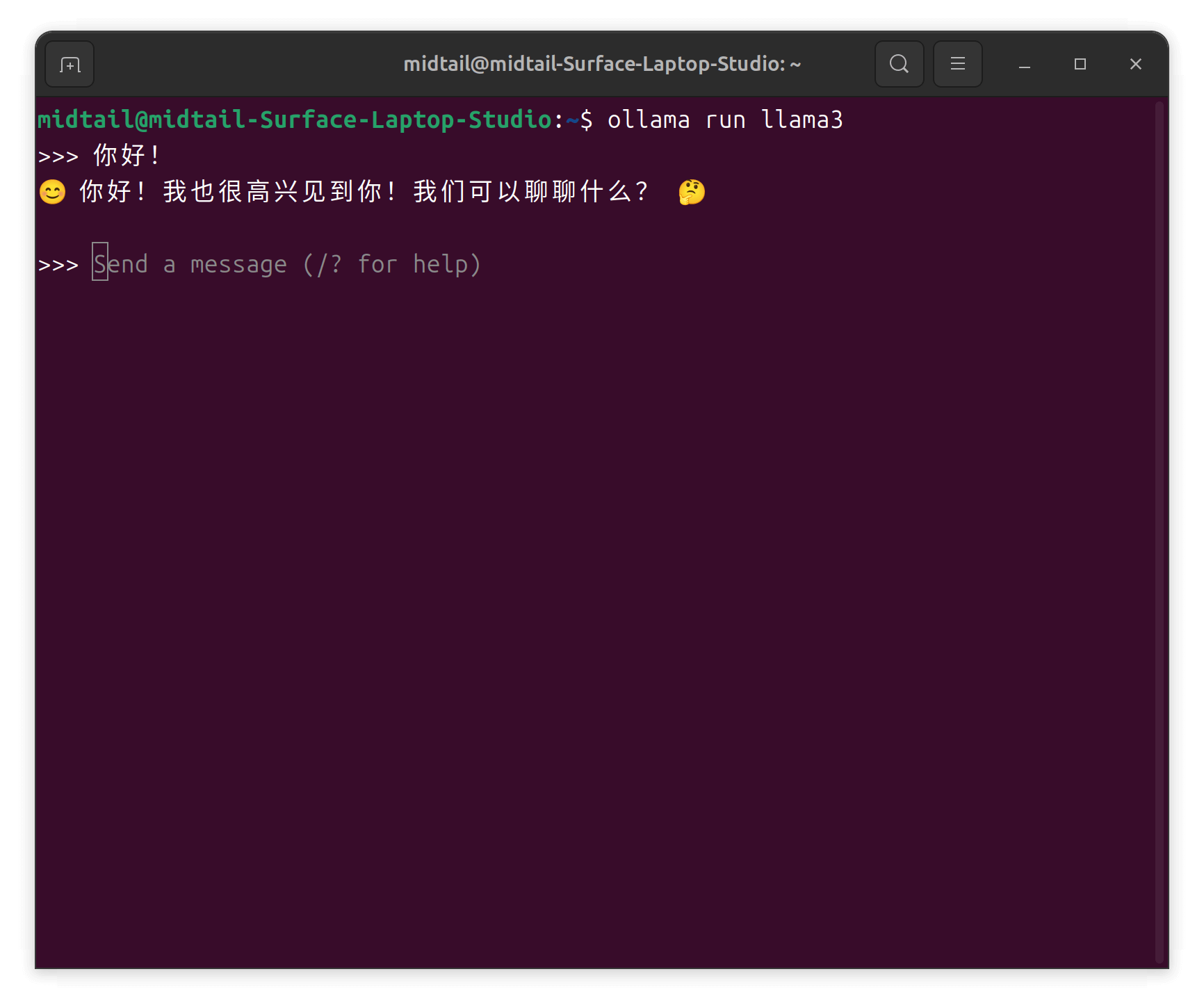Click the window title text in the header
Screen dimensions: 1204x1008
(x=601, y=65)
